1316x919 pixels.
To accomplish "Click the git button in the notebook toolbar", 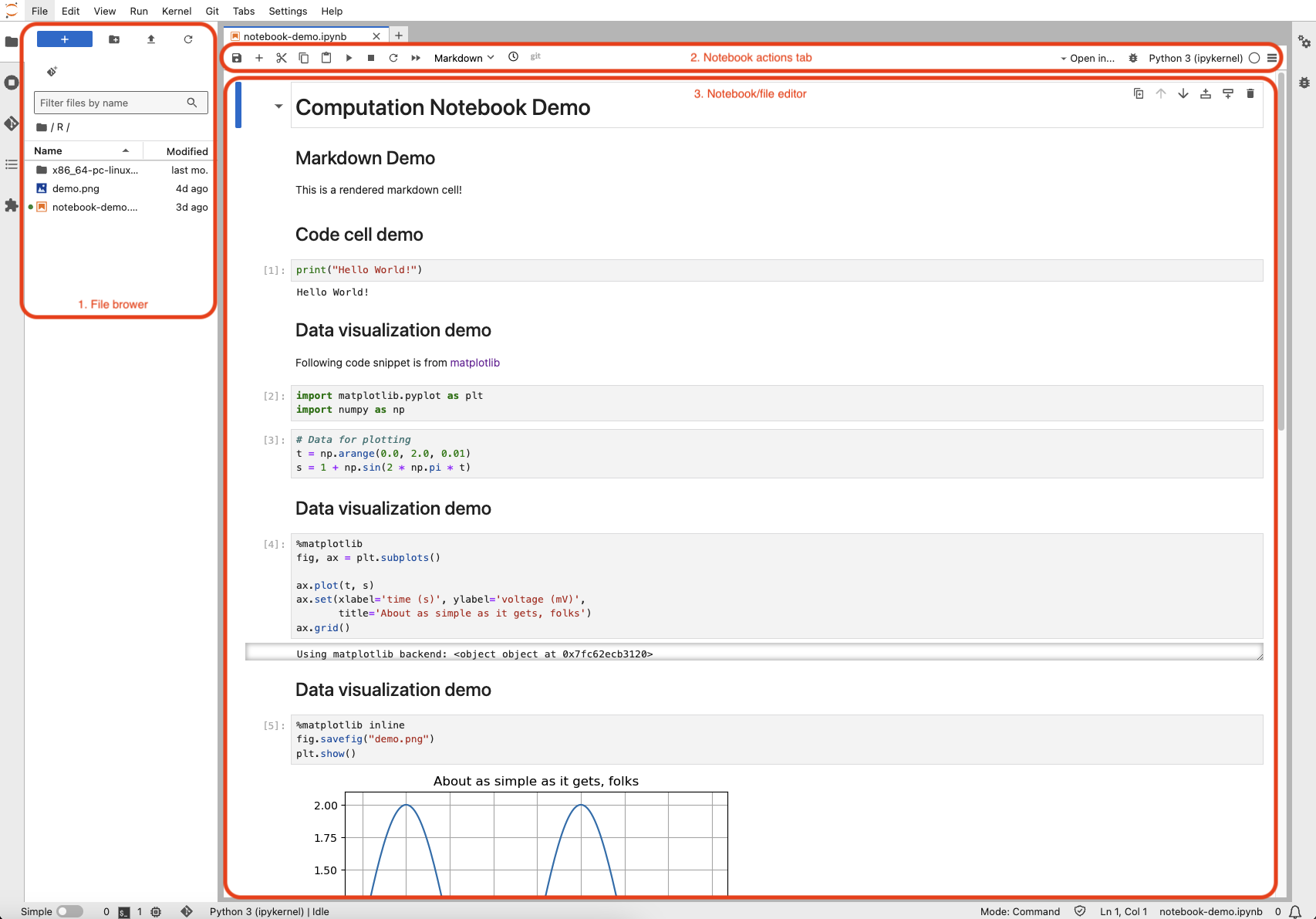I will click(535, 56).
